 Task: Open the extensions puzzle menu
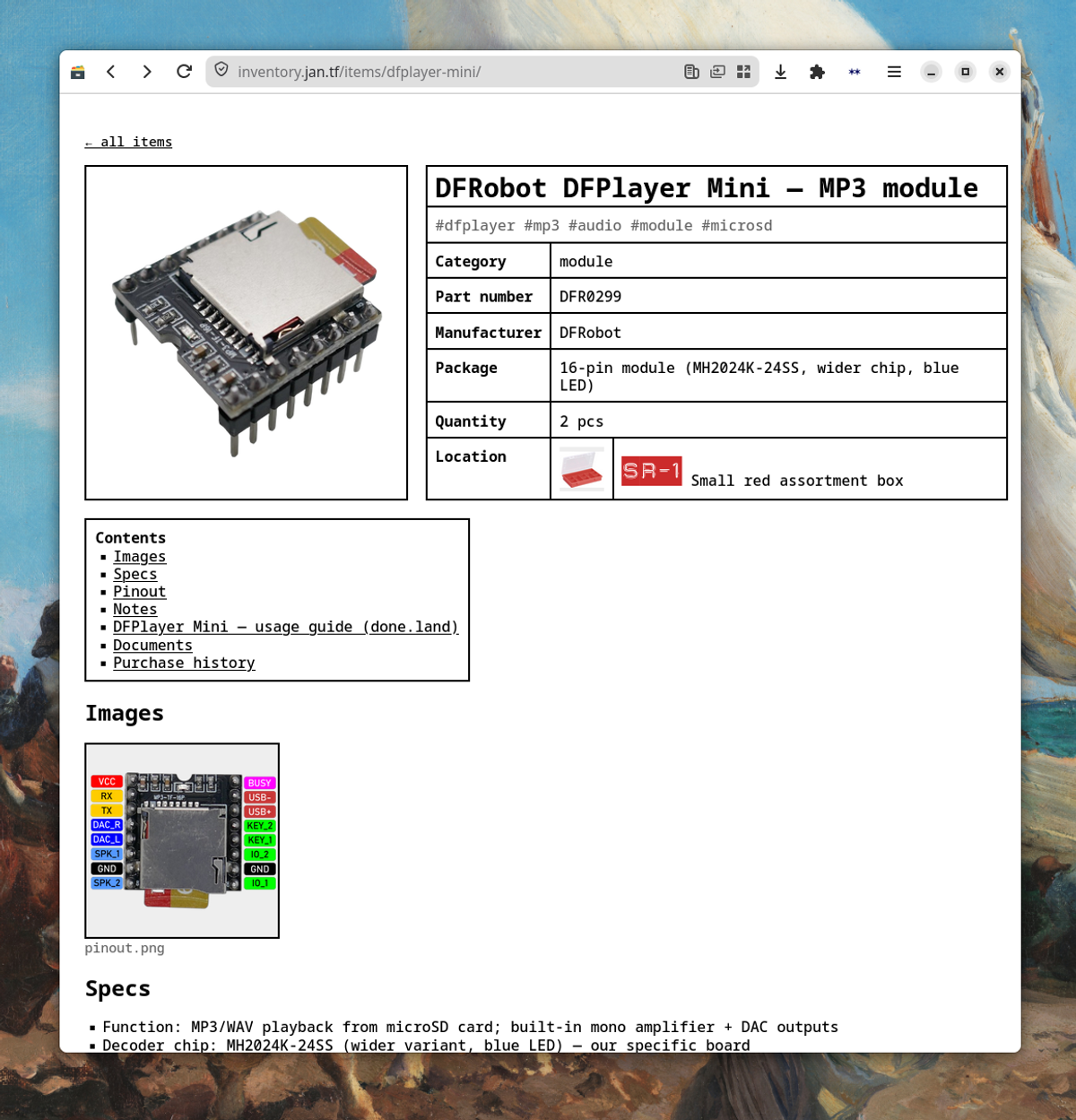[x=817, y=72]
